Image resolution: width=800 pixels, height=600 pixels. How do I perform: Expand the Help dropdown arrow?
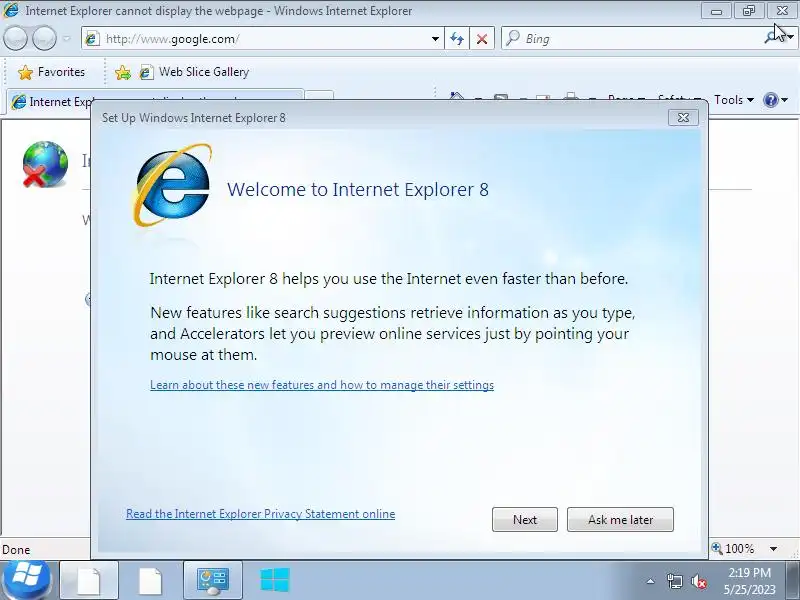(785, 100)
